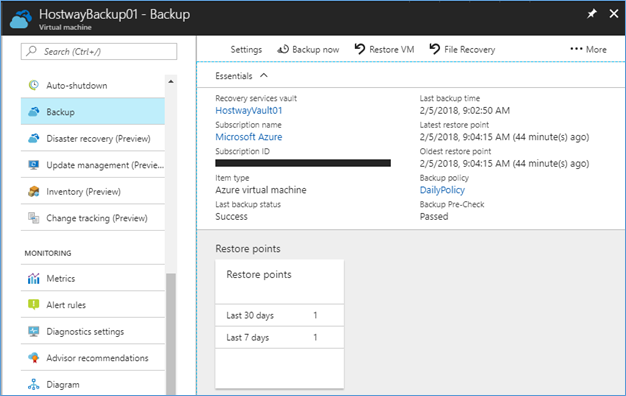
Task: Click the Search (Ctrl+/) field
Action: [99, 51]
